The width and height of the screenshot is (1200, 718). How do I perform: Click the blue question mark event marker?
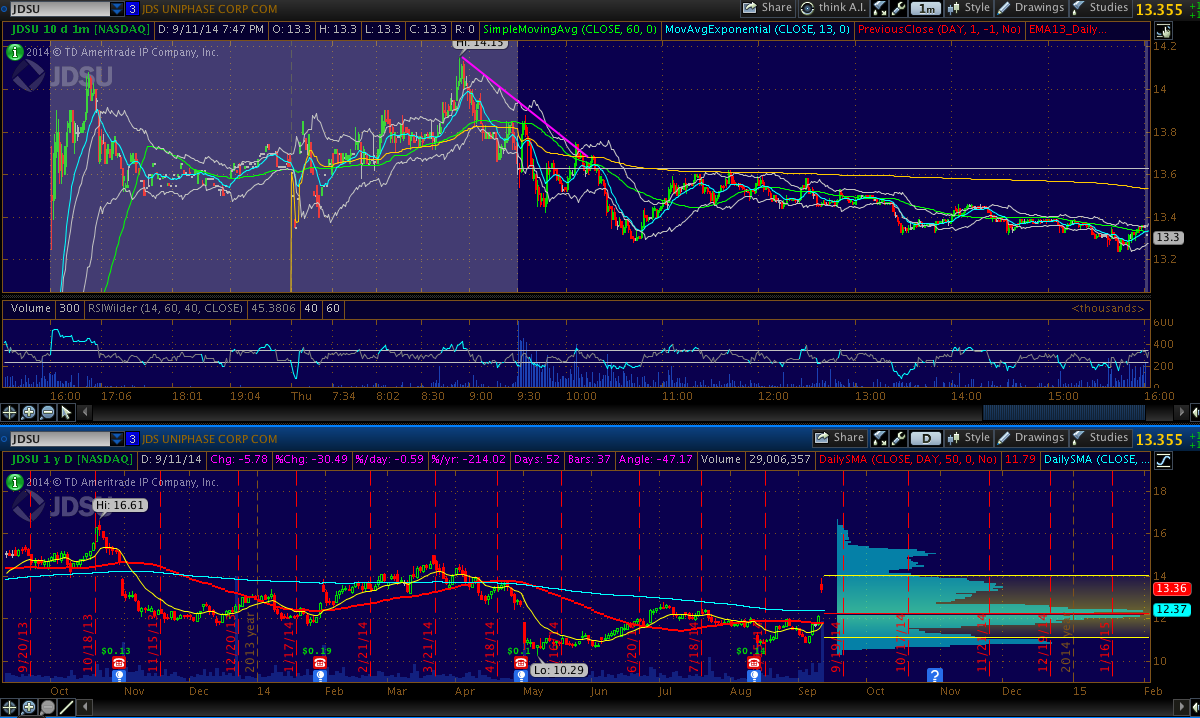(935, 675)
